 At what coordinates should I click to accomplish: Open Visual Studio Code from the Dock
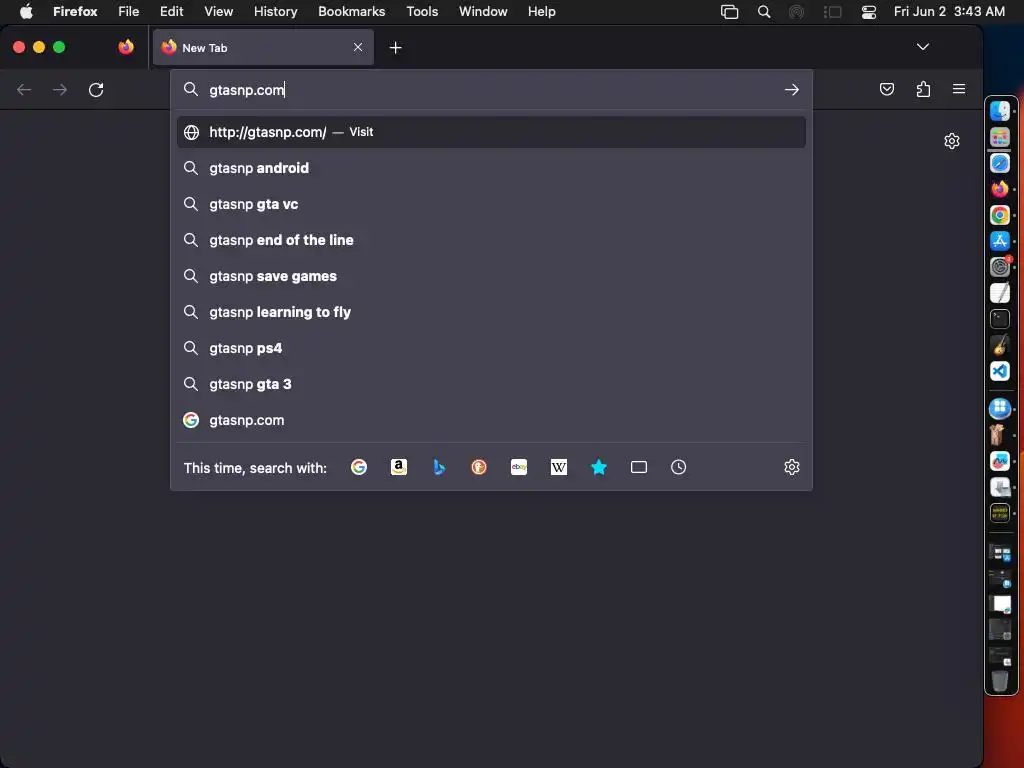click(1000, 371)
